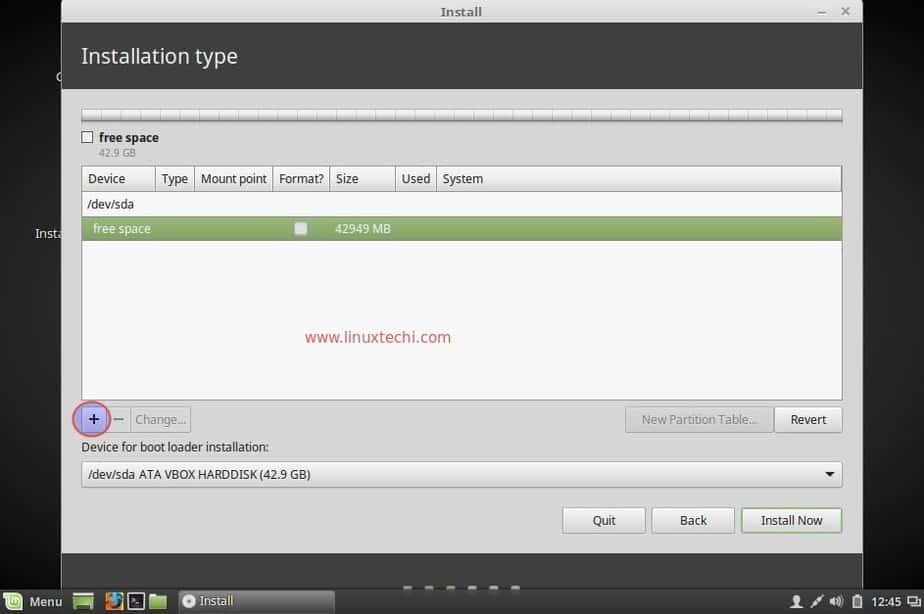Open the volume speaker tray icon
The height and width of the screenshot is (614, 924).
(x=836, y=602)
